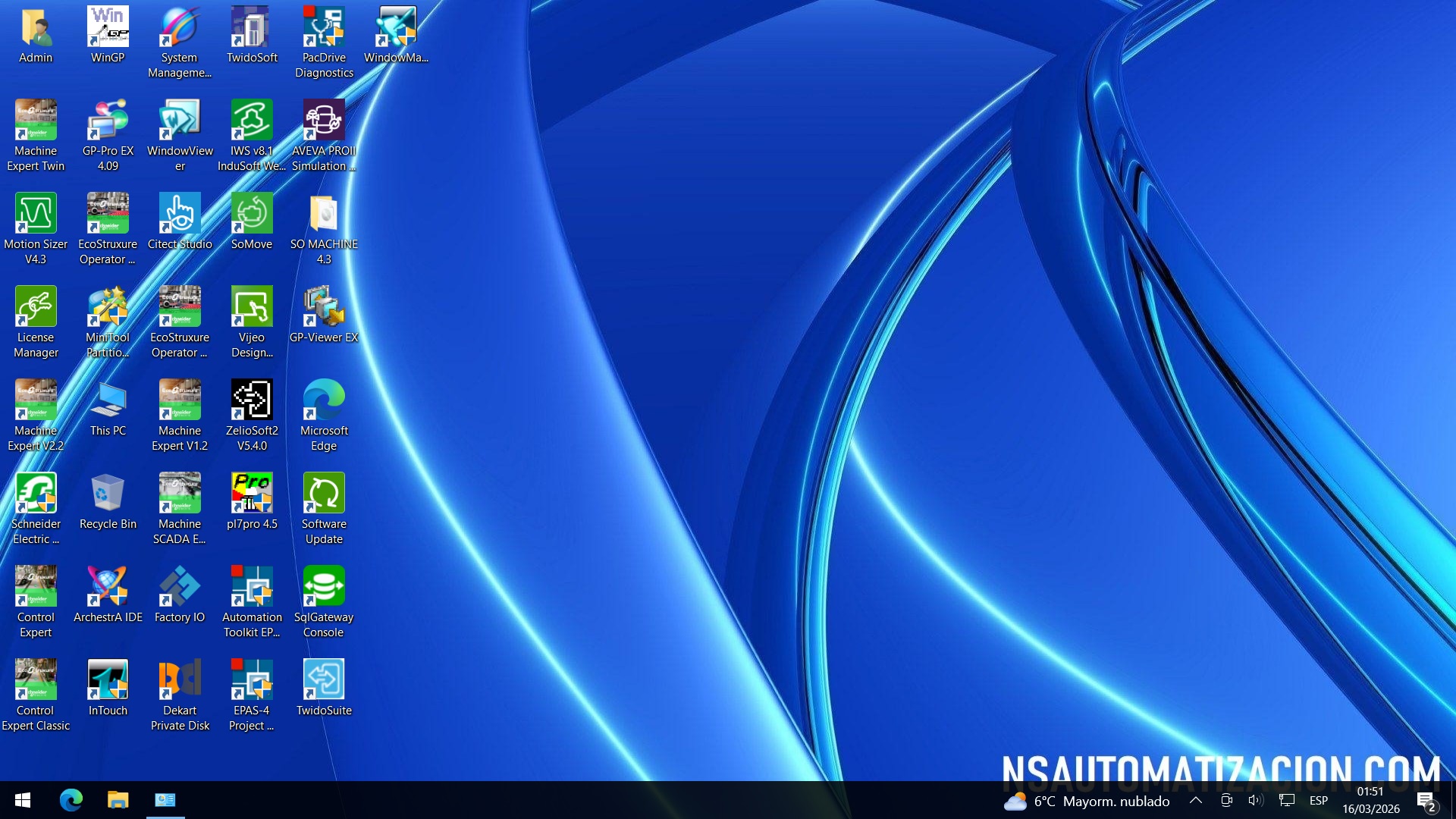Select Machine Expert Twin icon

[x=36, y=136]
